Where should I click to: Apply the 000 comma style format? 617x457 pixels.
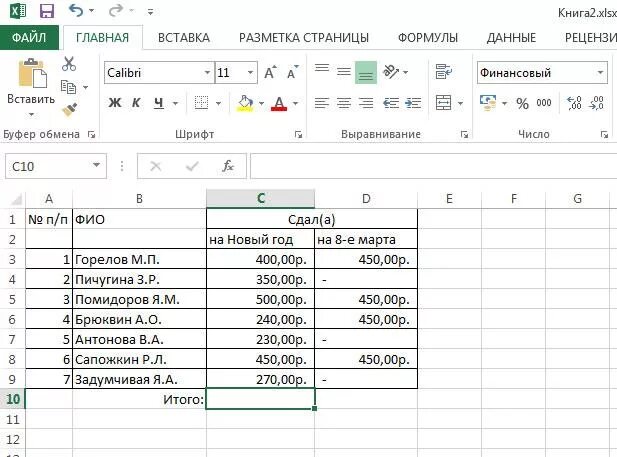click(x=544, y=103)
